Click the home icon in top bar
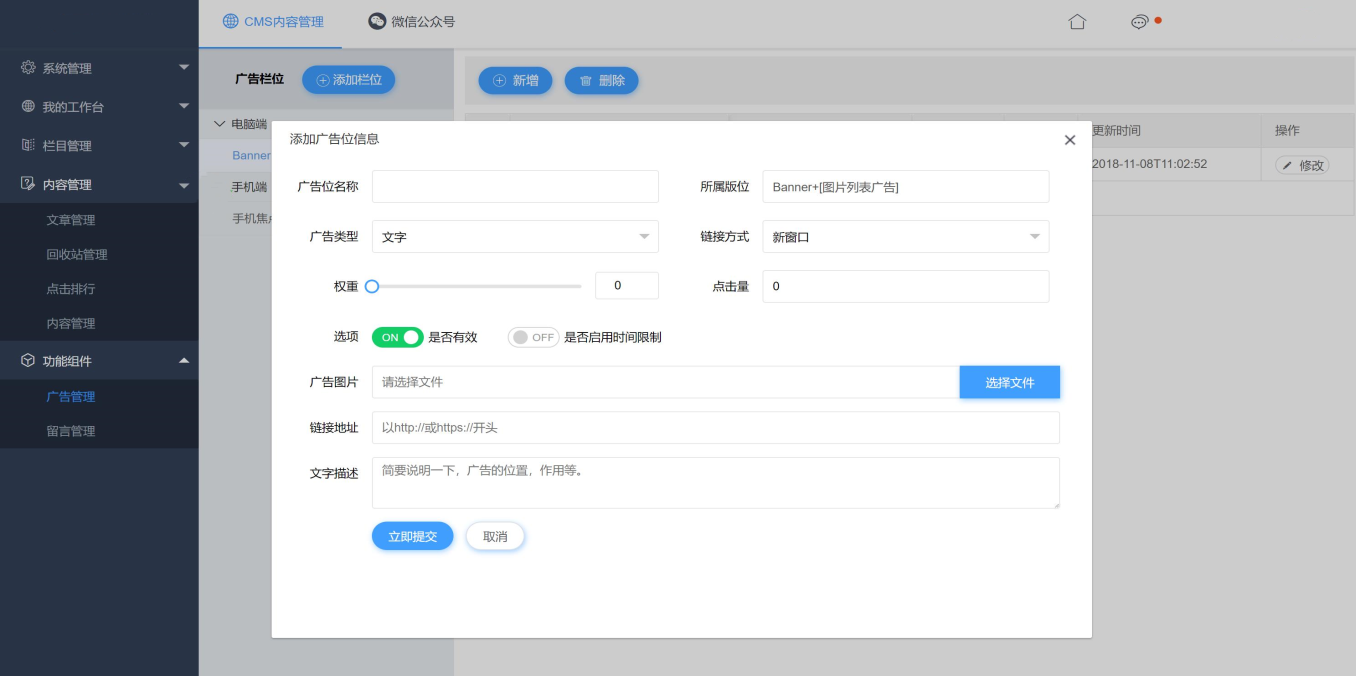Screen dimensions: 1356x676 (1077, 22)
